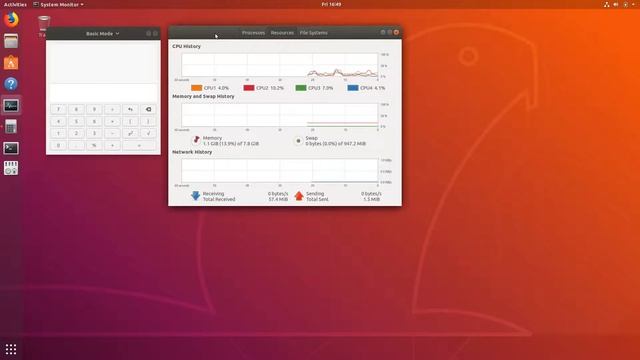Open the Files manager in the dock
640x360 pixels.
[x=11, y=41]
